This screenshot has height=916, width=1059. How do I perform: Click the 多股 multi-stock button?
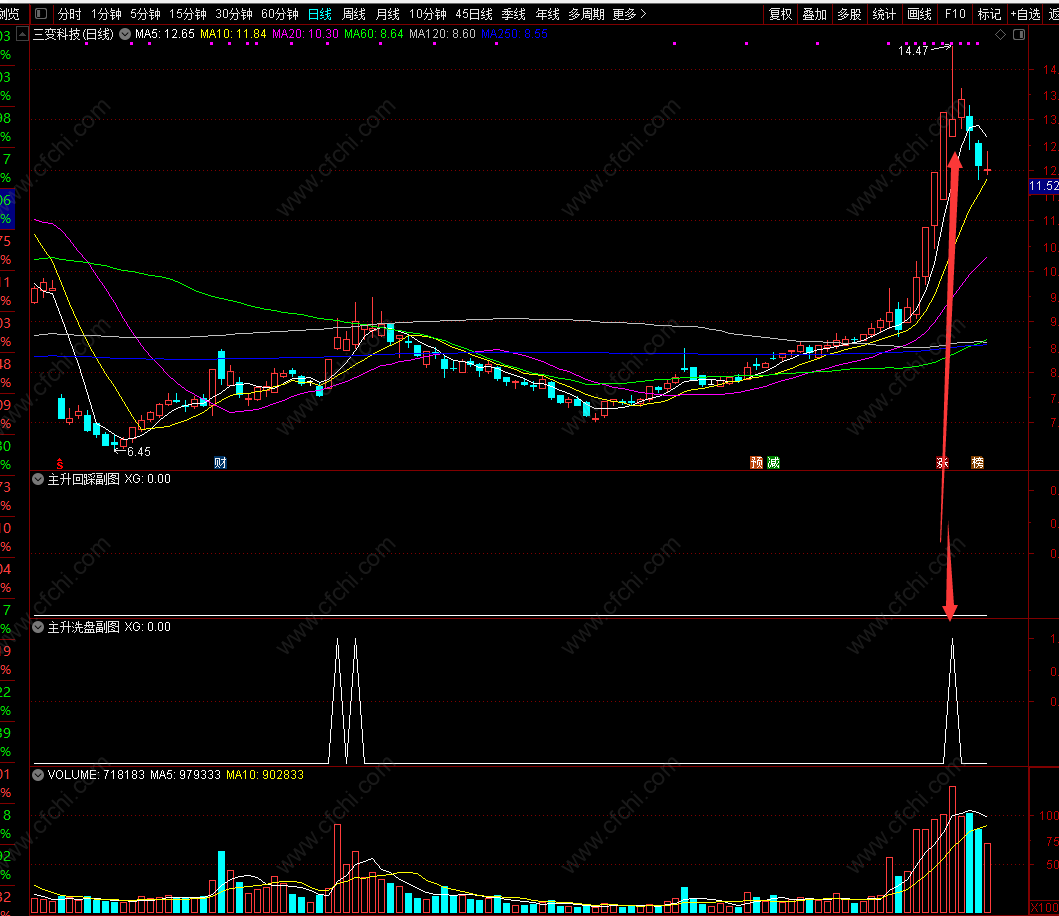coord(850,14)
